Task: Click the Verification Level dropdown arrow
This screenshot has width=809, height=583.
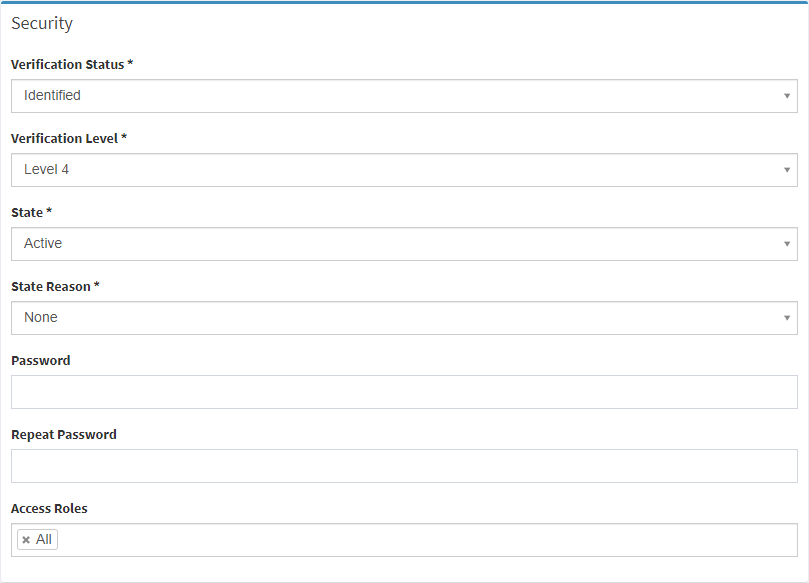Action: 787,170
